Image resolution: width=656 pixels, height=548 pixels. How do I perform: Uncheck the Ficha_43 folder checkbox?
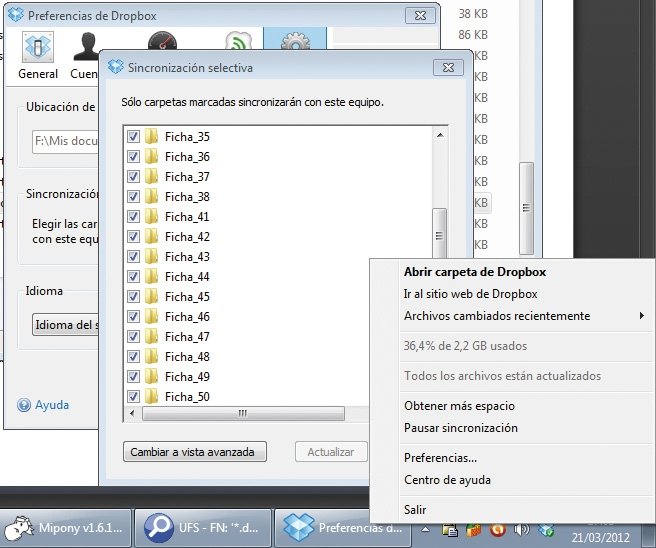[133, 256]
